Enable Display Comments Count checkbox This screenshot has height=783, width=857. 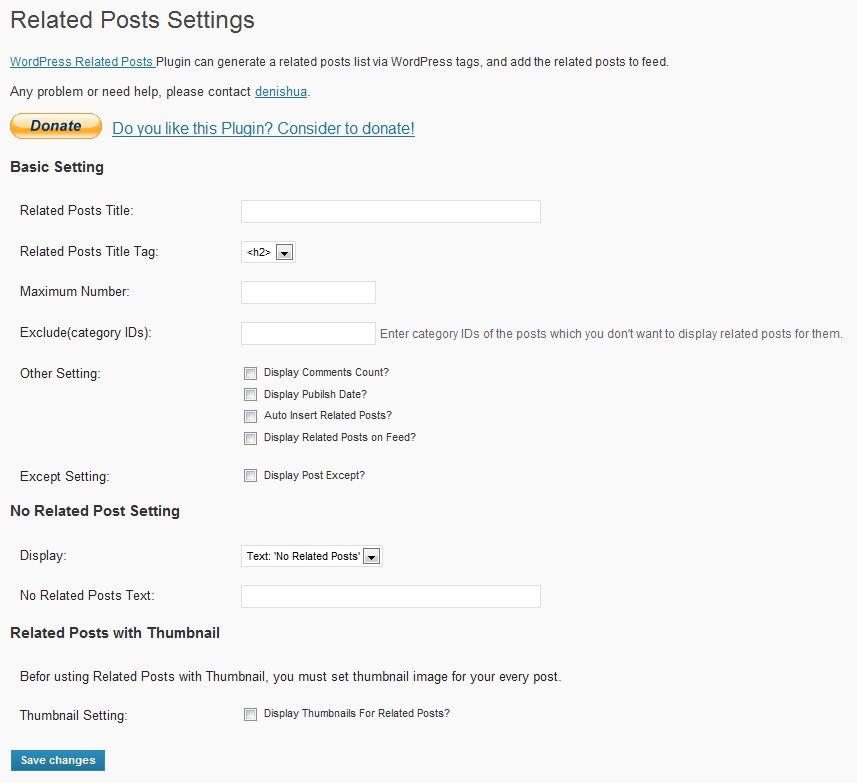click(x=250, y=373)
